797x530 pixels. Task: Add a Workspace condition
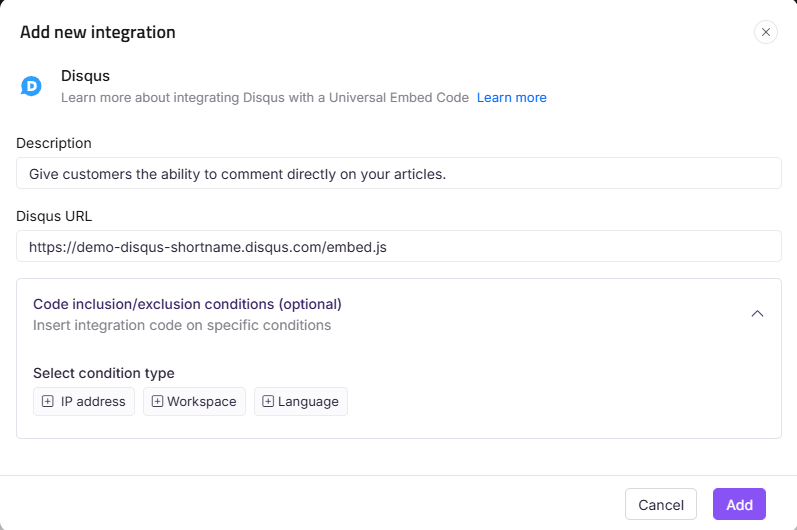pos(194,401)
